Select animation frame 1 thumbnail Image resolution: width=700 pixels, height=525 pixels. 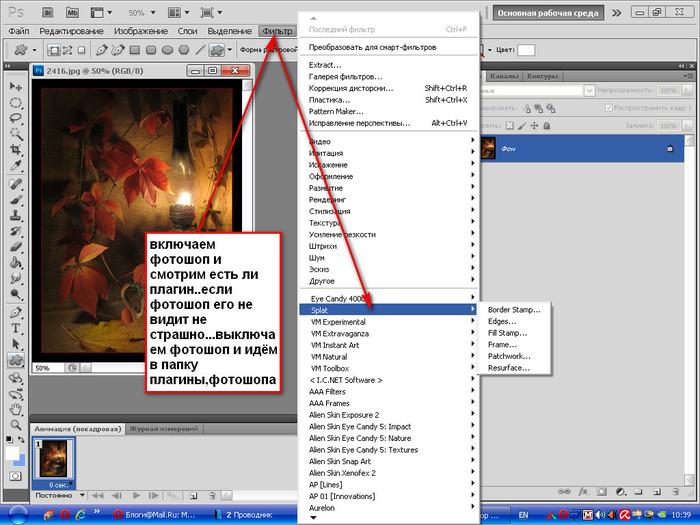[x=54, y=459]
